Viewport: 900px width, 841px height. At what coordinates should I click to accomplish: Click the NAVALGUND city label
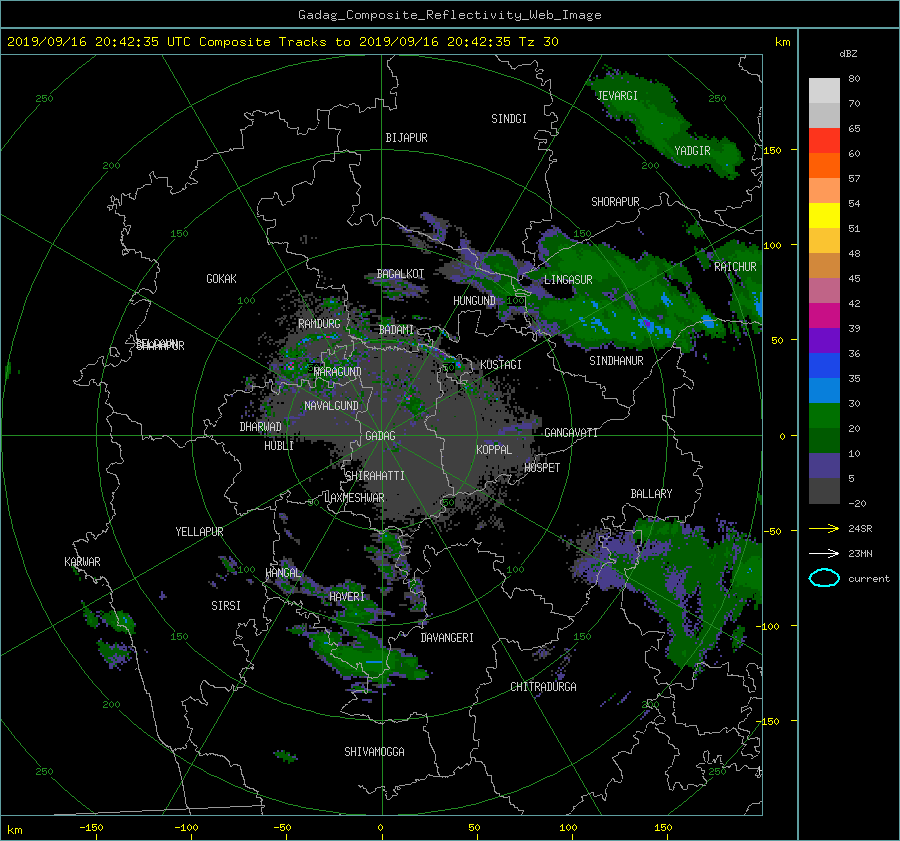point(331,406)
